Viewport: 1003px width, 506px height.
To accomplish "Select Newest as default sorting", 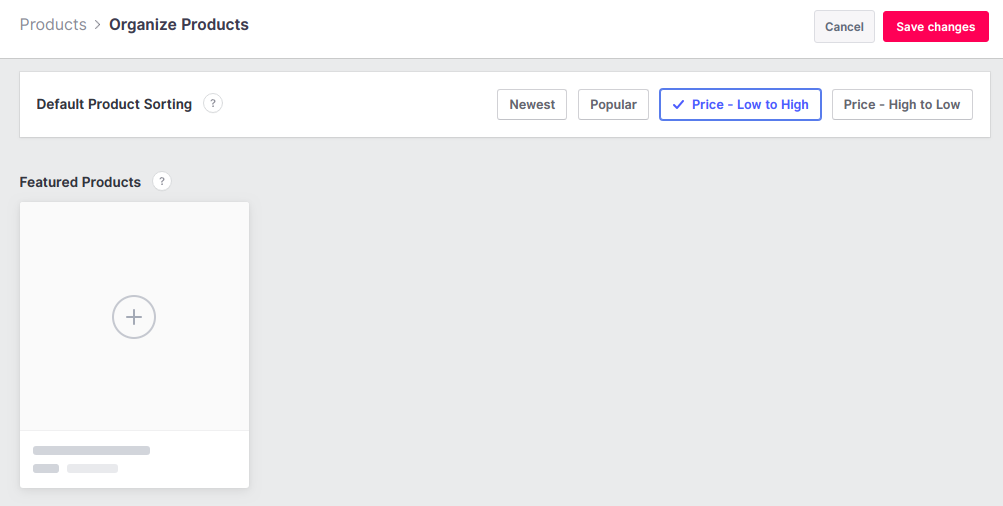I will click(532, 104).
